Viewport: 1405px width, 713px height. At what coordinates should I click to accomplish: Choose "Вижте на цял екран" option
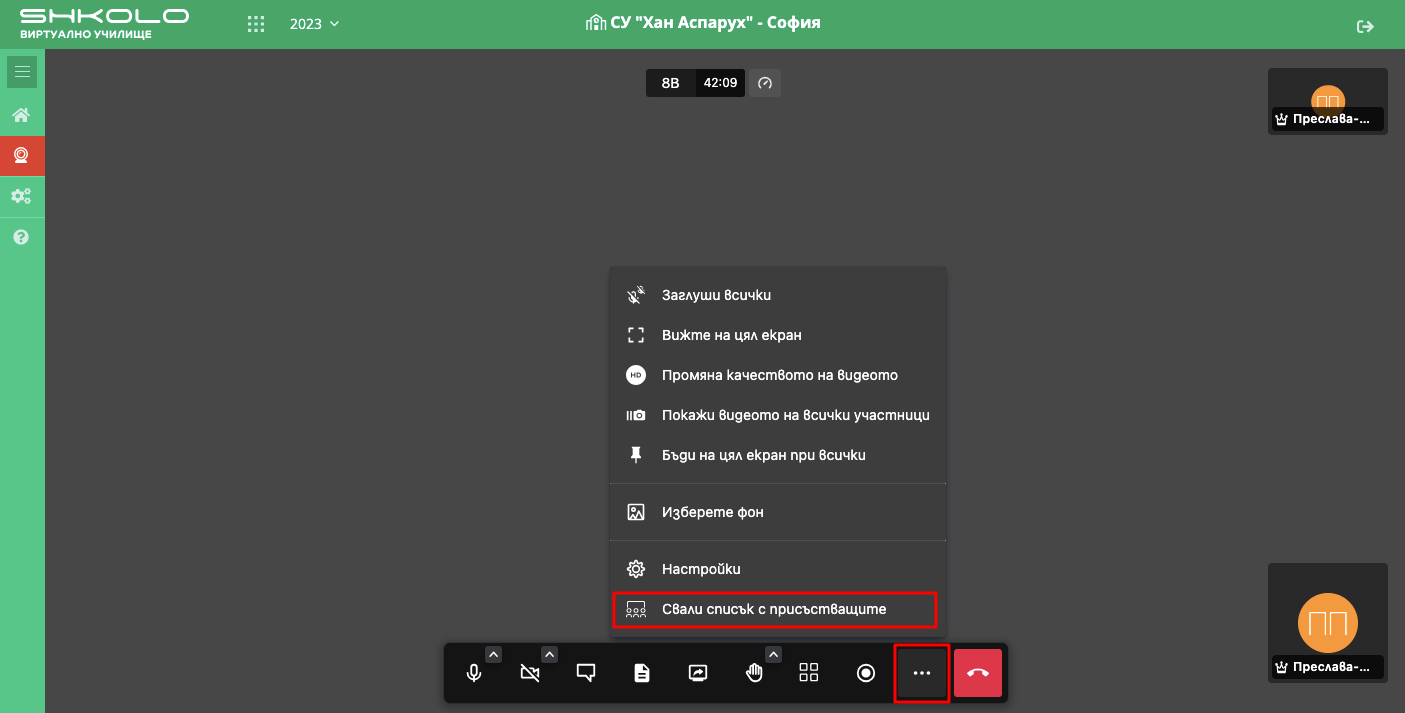tap(778, 335)
